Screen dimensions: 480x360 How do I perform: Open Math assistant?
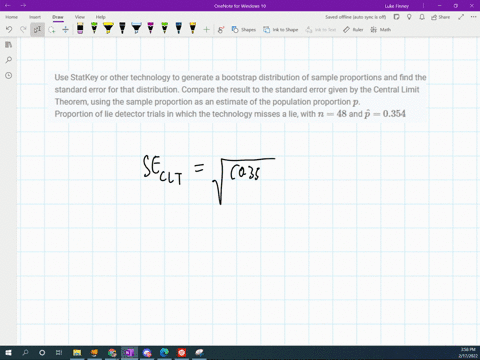coord(380,30)
